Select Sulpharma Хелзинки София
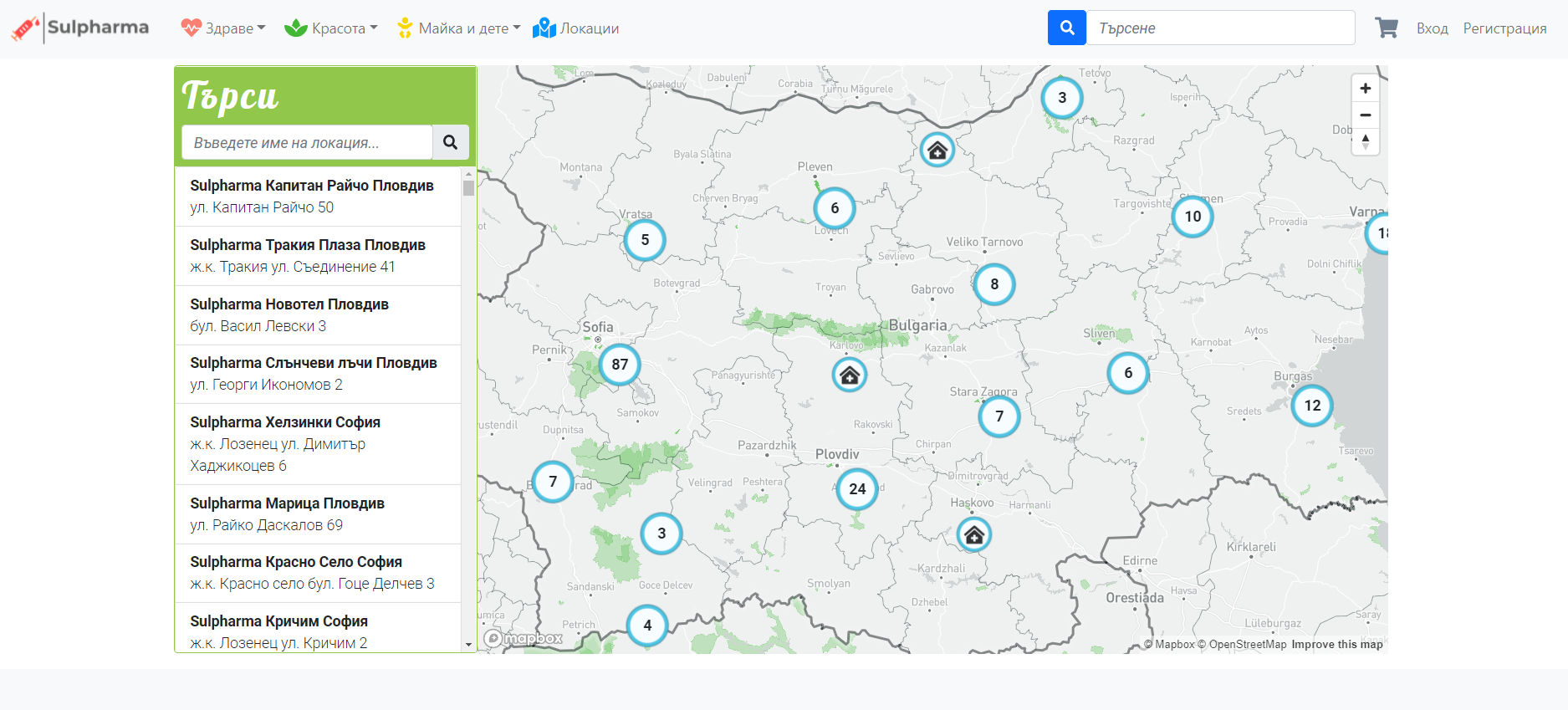The height and width of the screenshot is (710, 1568). tap(318, 444)
